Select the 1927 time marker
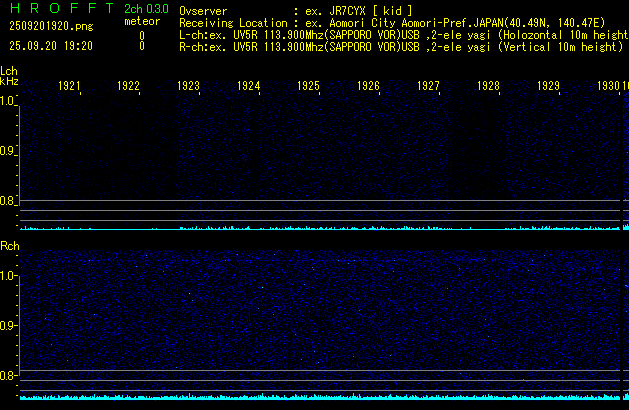Image resolution: width=629 pixels, height=410 pixels. [429, 87]
